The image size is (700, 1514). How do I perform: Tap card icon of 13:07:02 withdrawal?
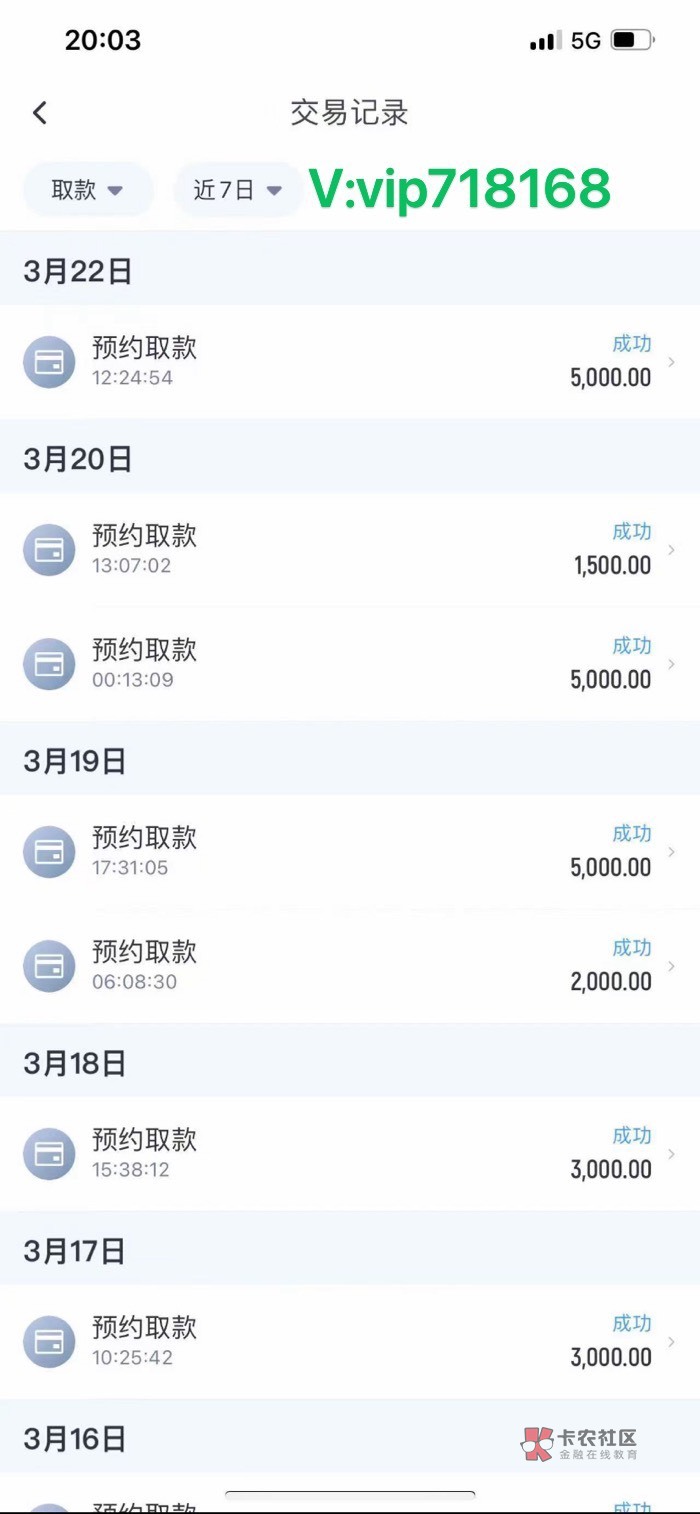click(49, 550)
